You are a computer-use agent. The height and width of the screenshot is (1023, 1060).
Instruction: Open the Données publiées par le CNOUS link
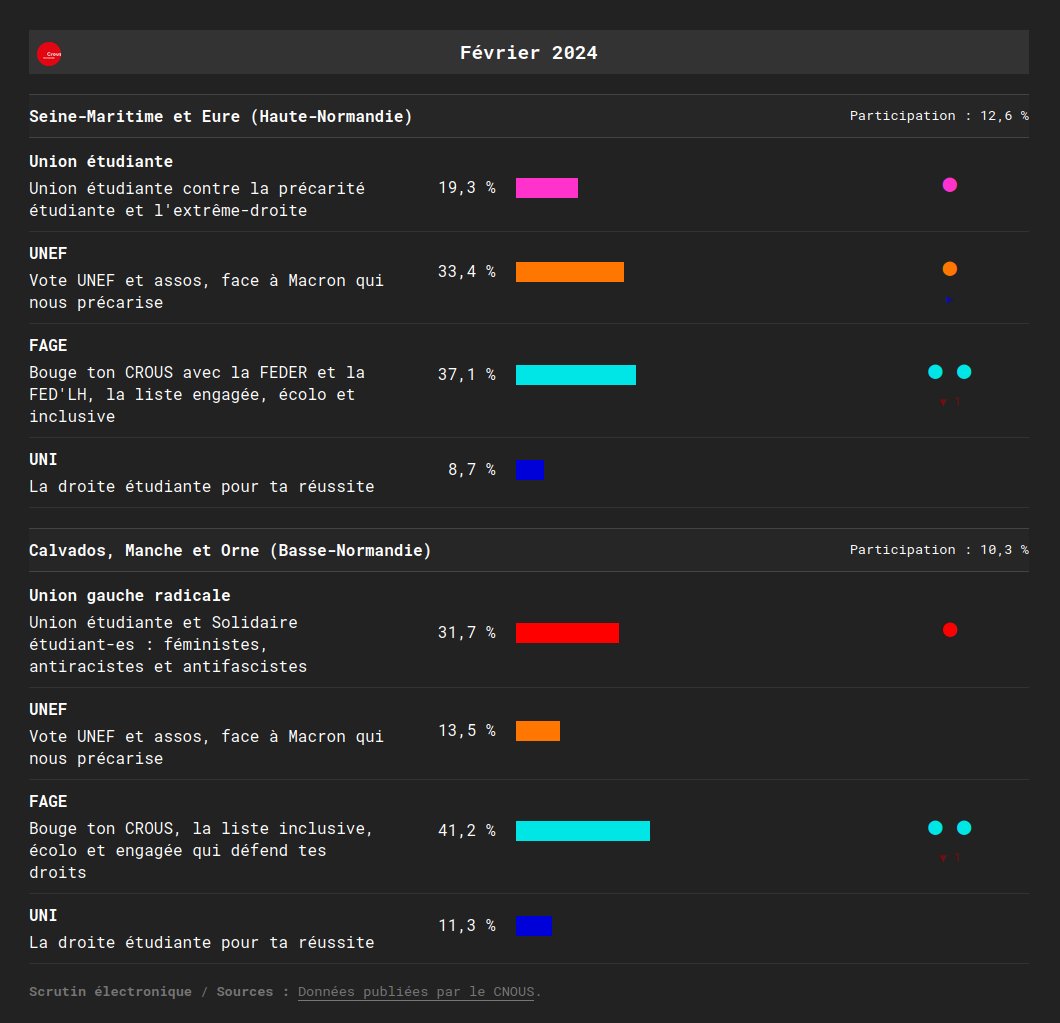[416, 992]
